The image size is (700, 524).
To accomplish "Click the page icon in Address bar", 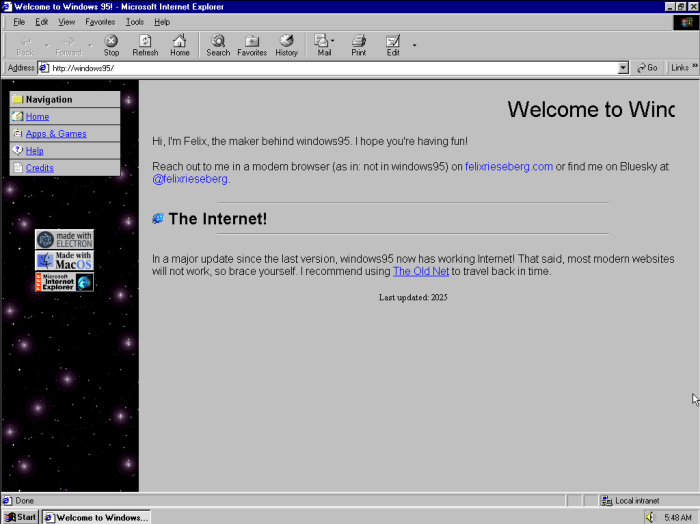I will point(44,68).
